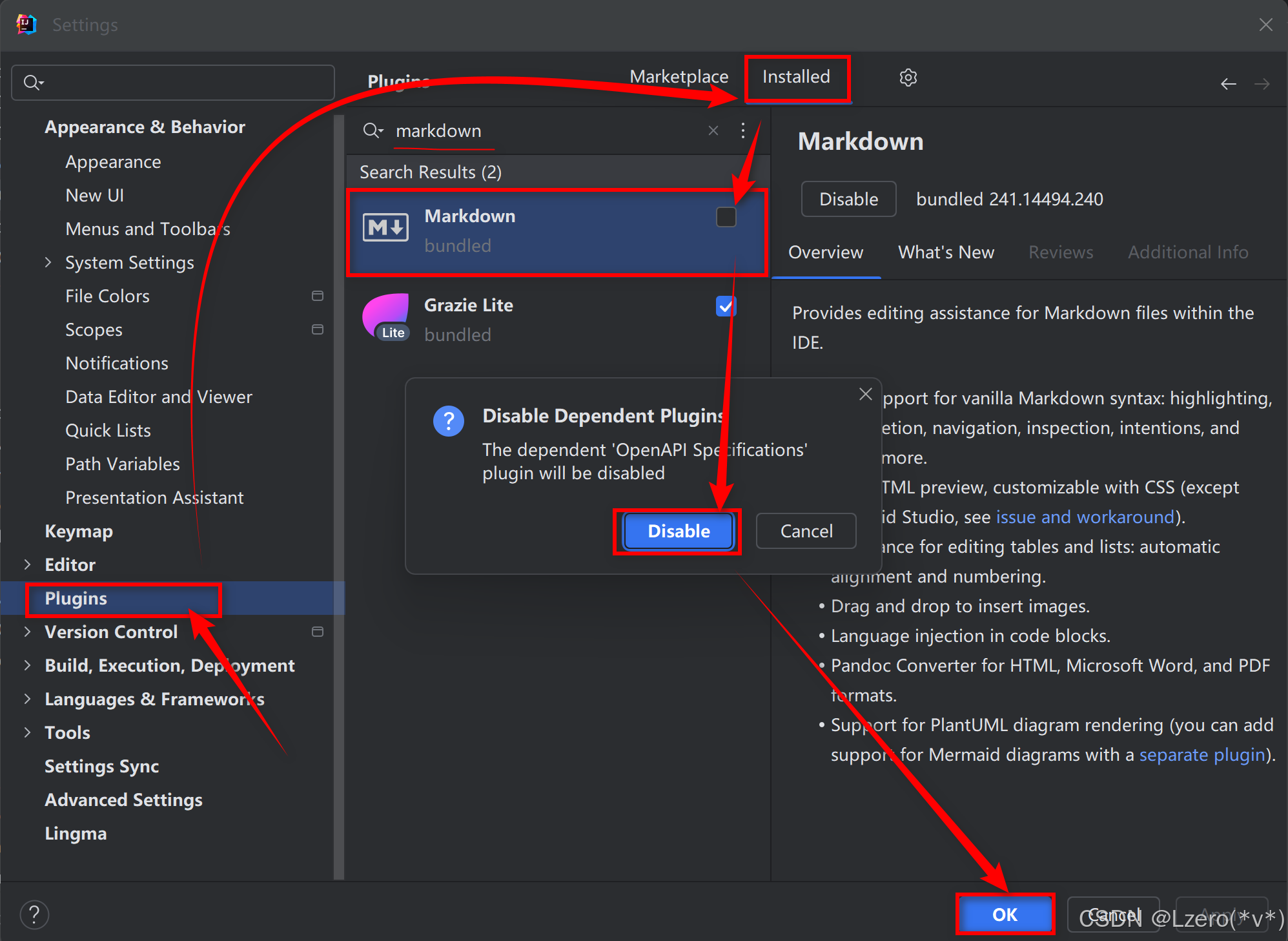Click the settings search input field
Image resolution: width=1288 pixels, height=941 pixels.
point(181,83)
